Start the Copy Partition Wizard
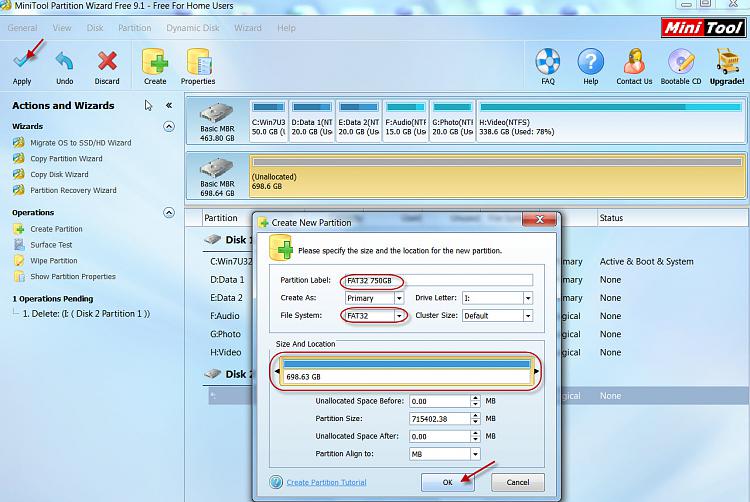750x502 pixels. pyautogui.click(x=66, y=158)
